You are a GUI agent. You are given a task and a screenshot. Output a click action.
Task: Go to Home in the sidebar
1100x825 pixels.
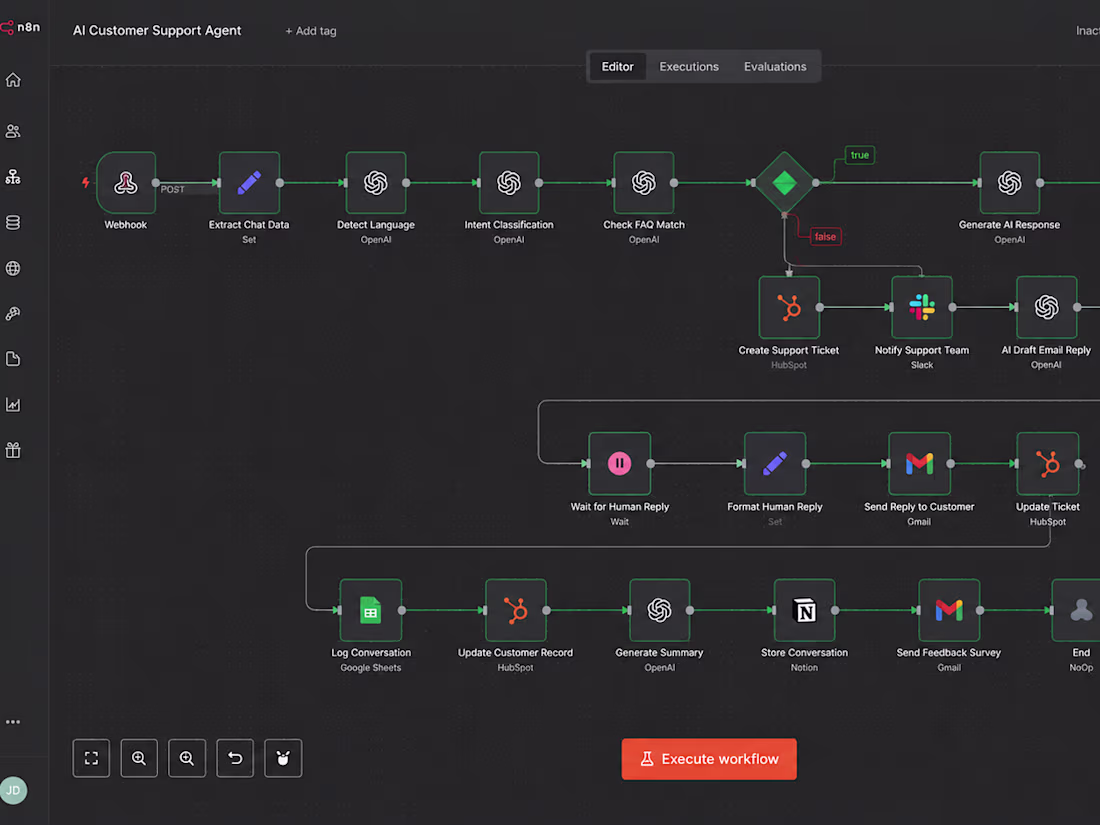tap(13, 80)
